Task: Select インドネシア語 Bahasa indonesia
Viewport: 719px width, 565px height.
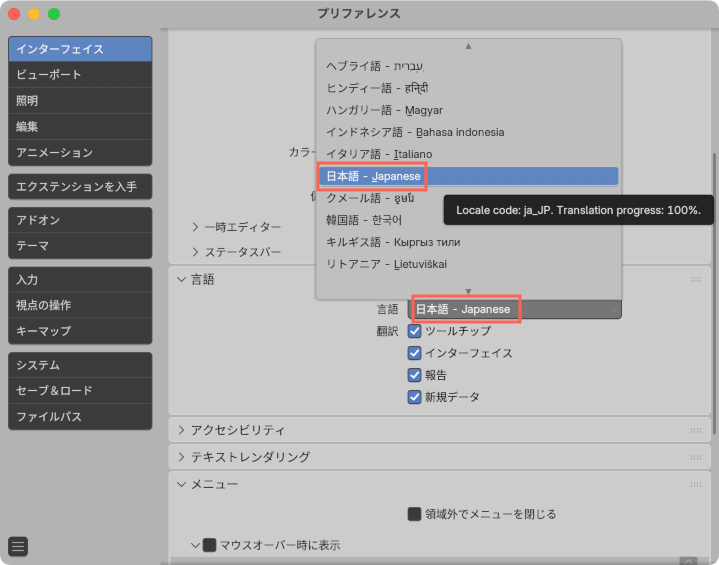Action: coord(468,132)
